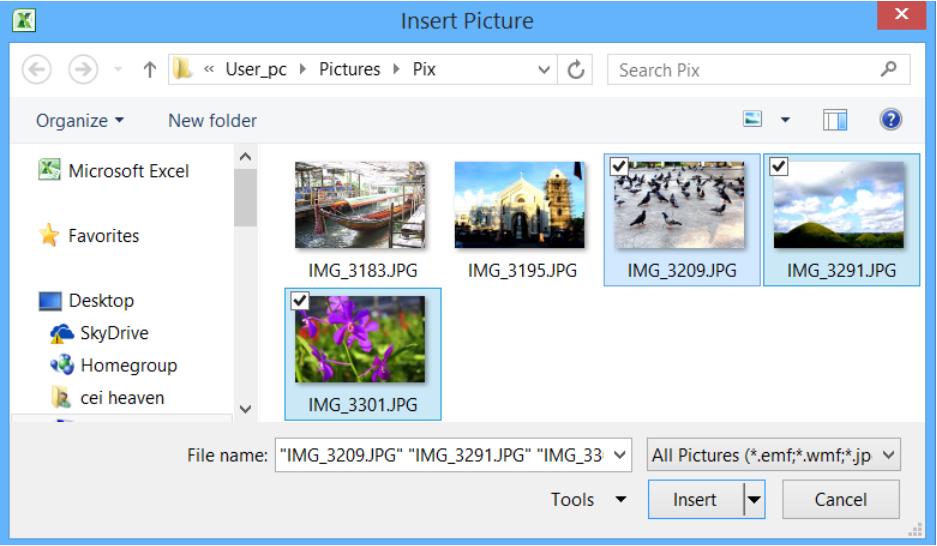Click the Back navigation arrow
The image size is (937, 546).
pyautogui.click(x=36, y=70)
